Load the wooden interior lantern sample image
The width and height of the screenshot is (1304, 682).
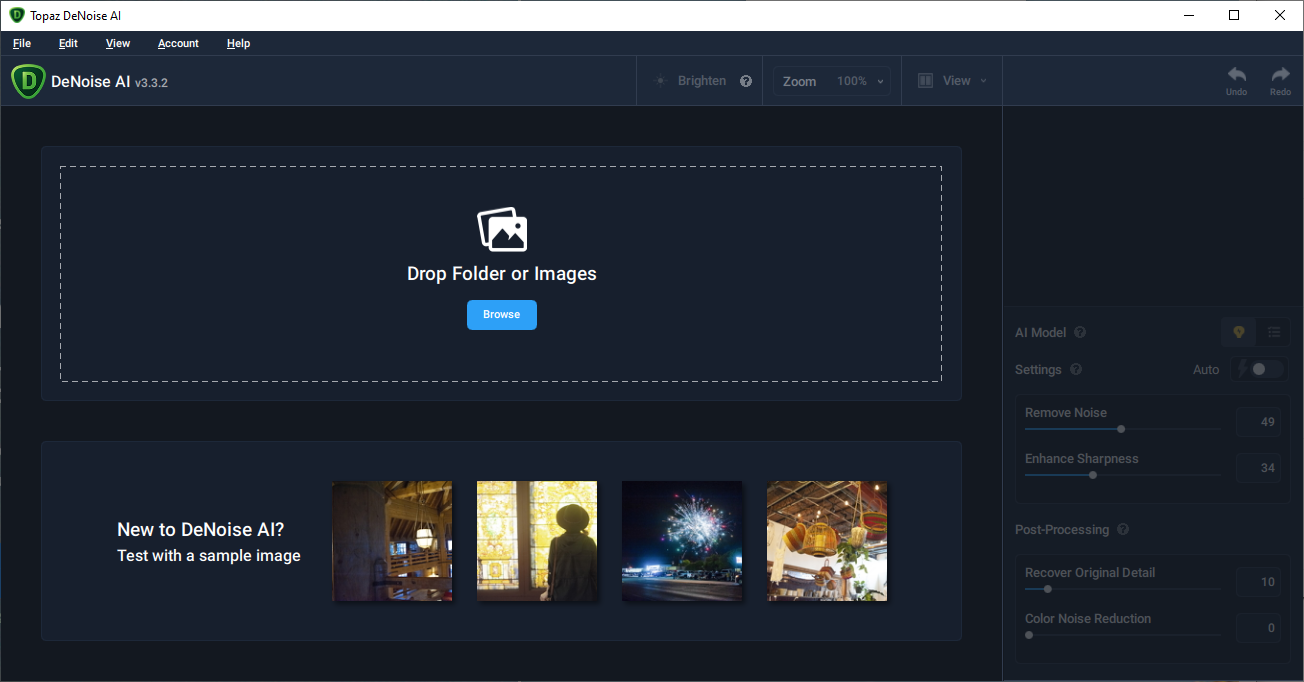point(392,541)
